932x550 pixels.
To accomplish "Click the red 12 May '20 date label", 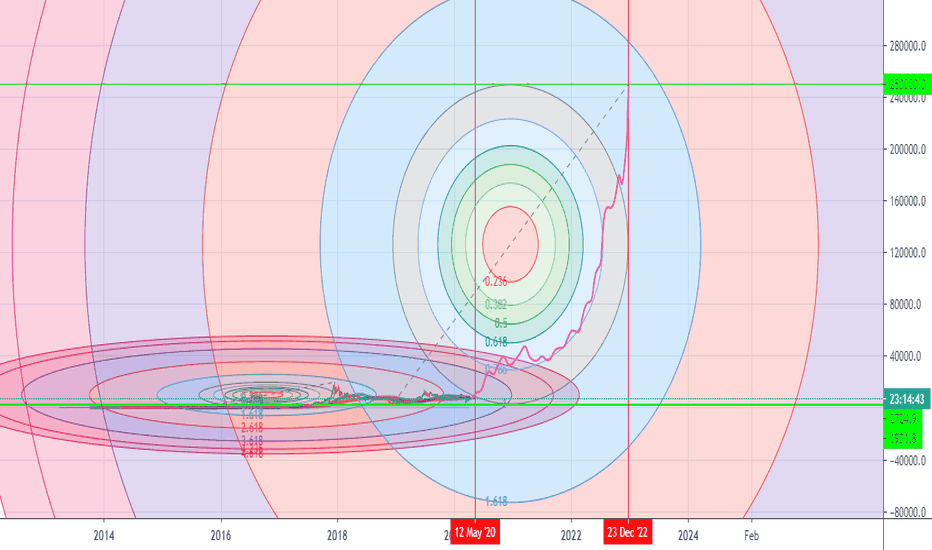I will coord(475,532).
